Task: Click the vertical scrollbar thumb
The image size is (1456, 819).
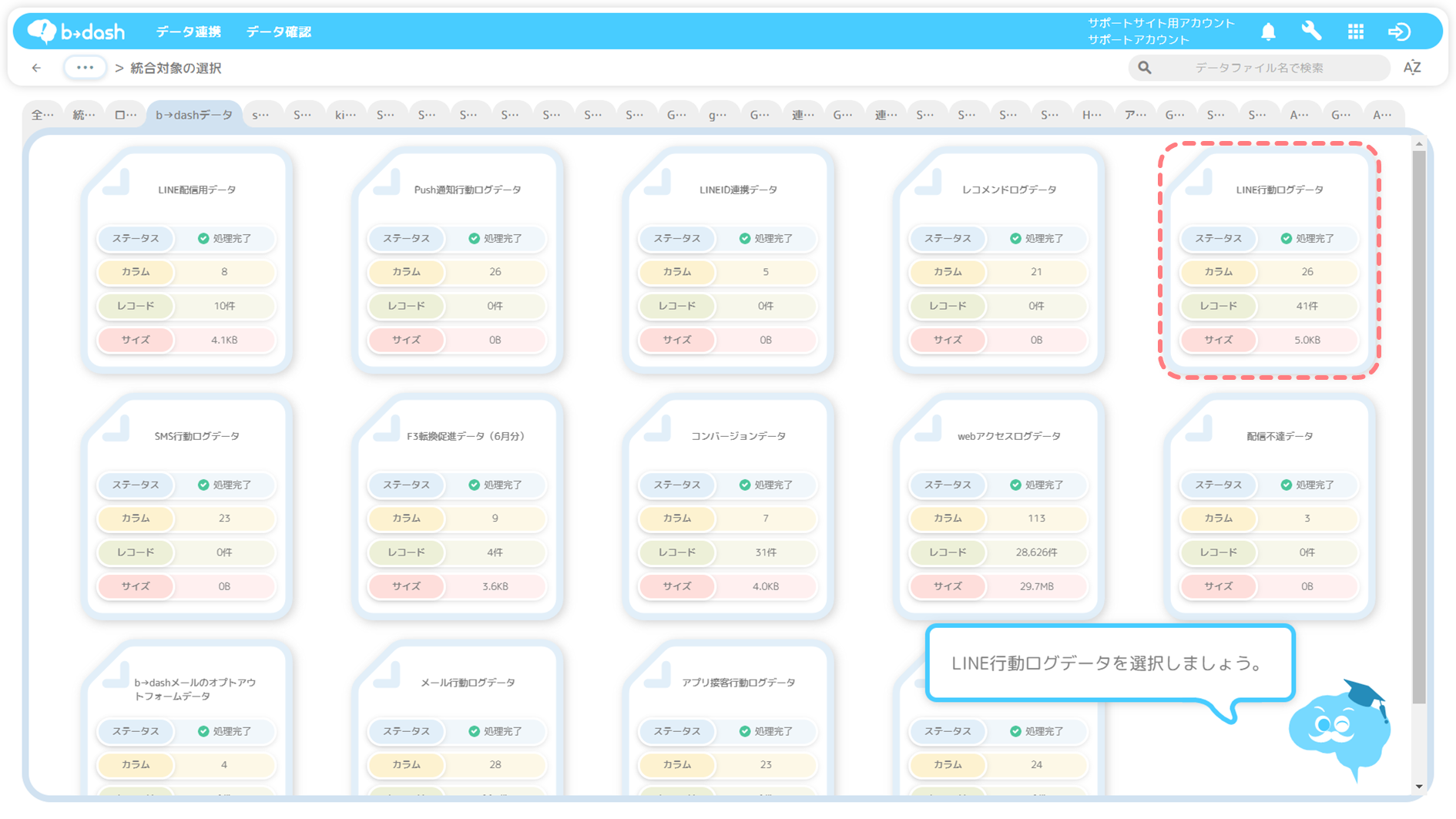Action: 1419,428
